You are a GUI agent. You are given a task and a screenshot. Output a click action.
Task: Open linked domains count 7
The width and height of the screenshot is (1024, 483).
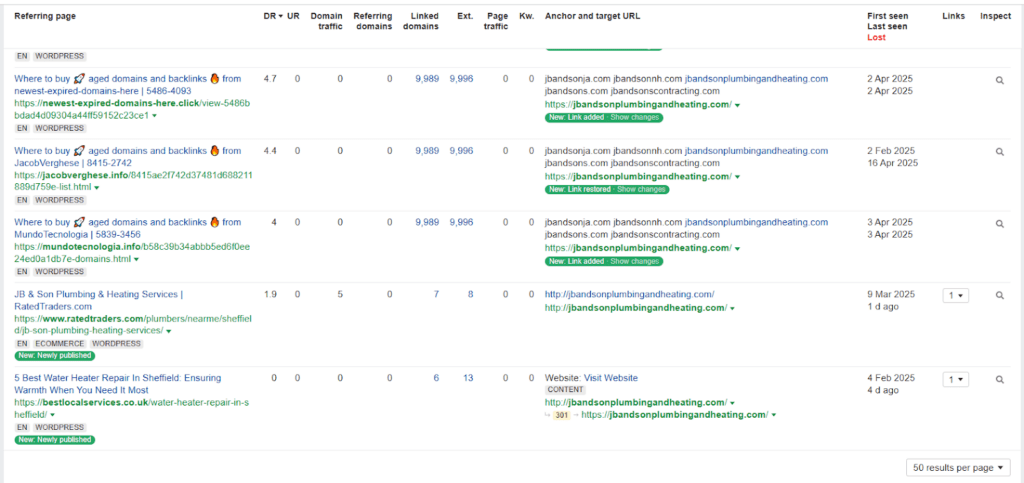coord(436,294)
